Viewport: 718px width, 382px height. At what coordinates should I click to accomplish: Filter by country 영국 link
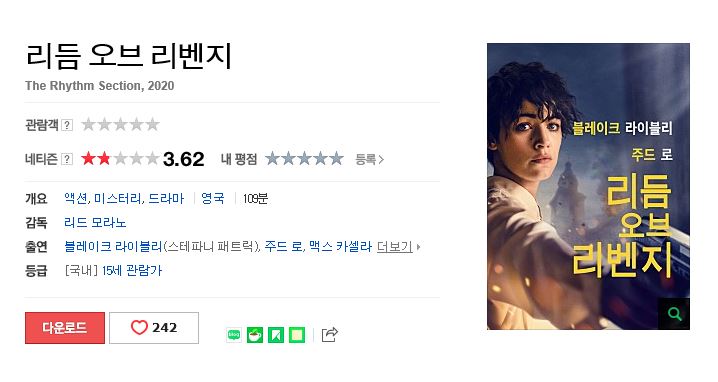[213, 198]
